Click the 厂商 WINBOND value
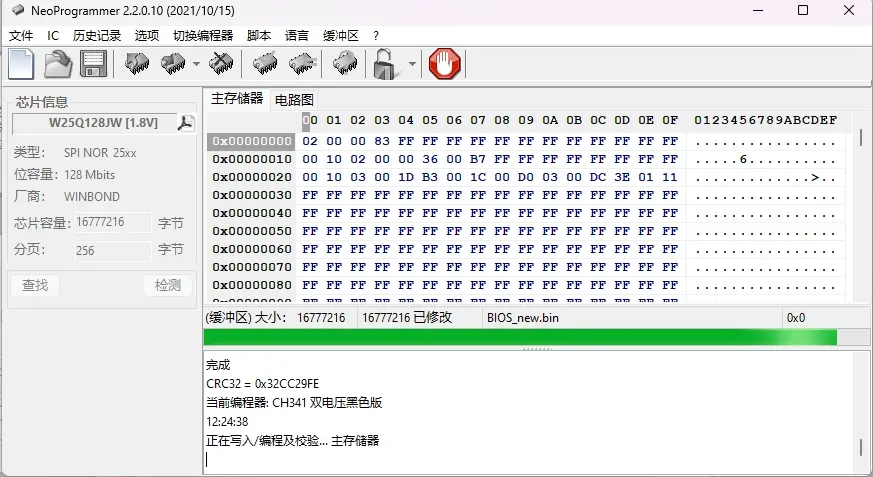This screenshot has height=477, width=873. pyautogui.click(x=92, y=197)
